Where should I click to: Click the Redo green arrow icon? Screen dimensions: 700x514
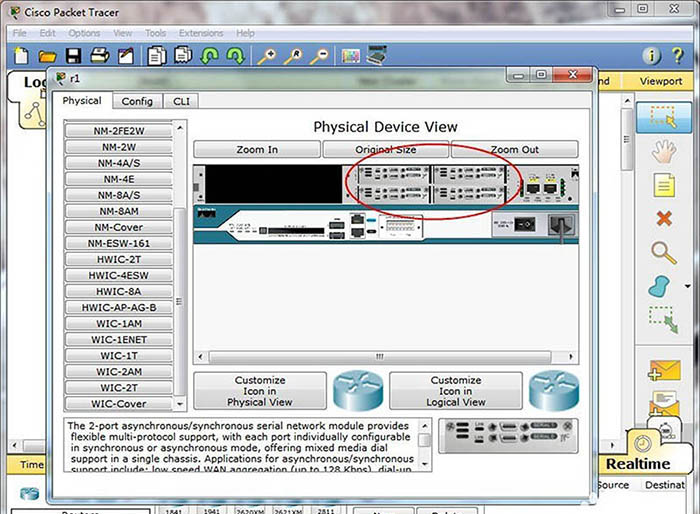[235, 56]
